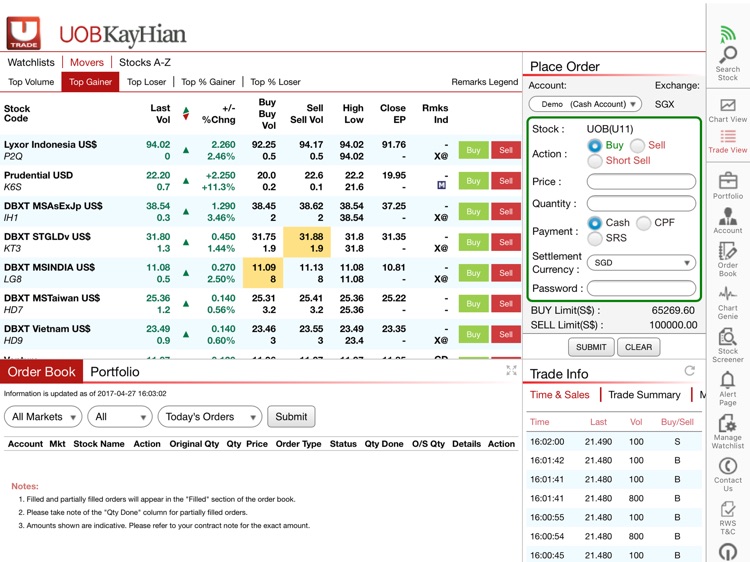Select the Trade View icon
The image size is (750, 562).
(728, 142)
